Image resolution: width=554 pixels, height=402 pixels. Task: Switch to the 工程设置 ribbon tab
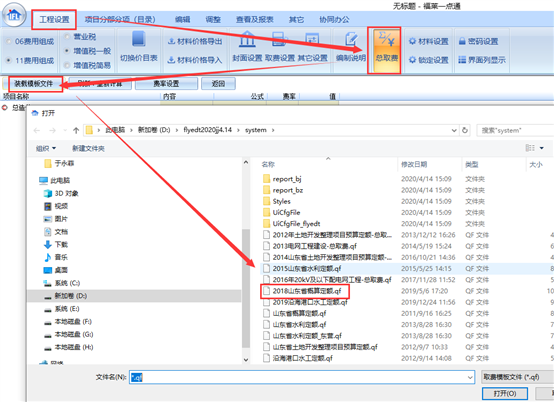54,19
